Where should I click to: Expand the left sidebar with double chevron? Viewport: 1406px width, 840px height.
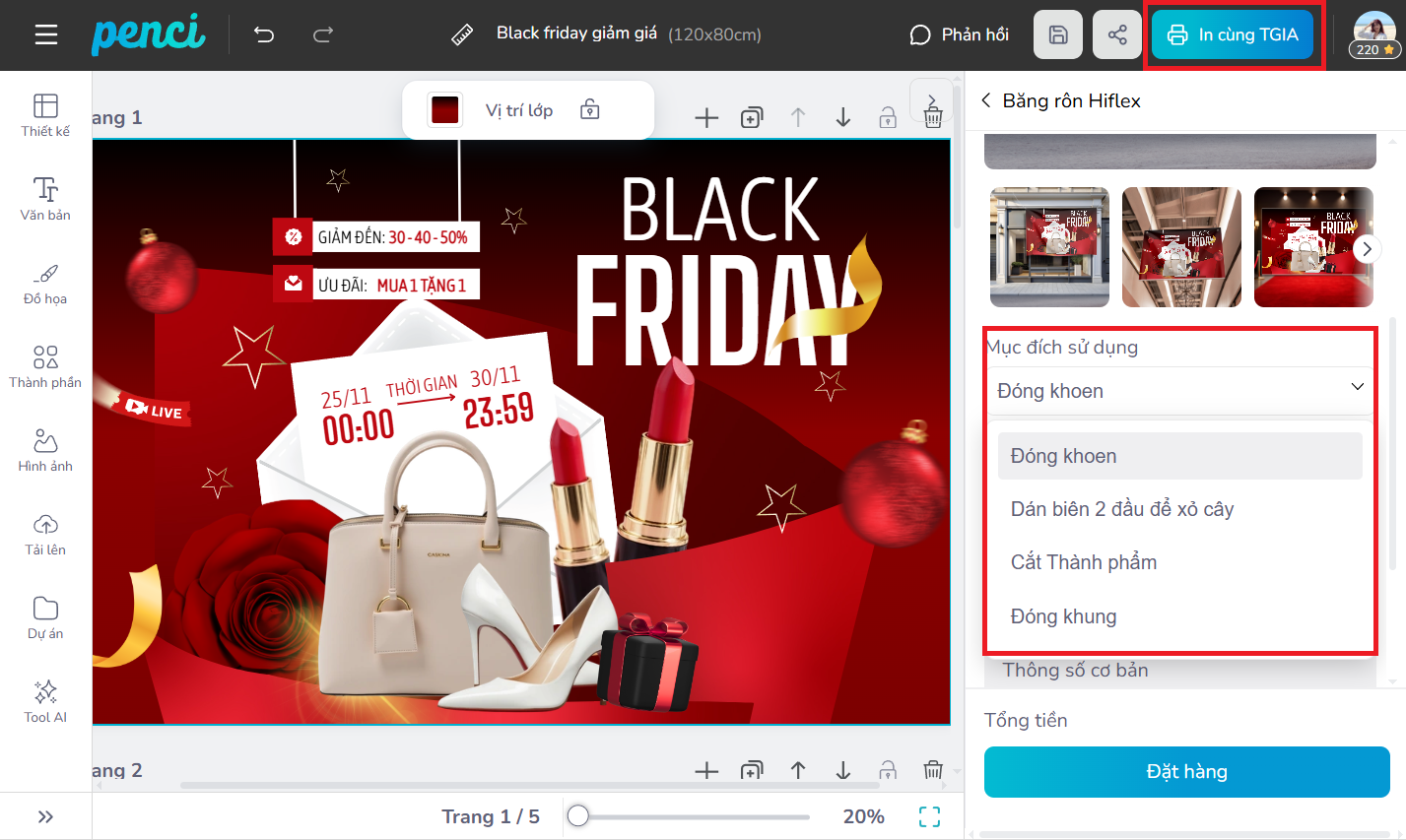coord(45,816)
